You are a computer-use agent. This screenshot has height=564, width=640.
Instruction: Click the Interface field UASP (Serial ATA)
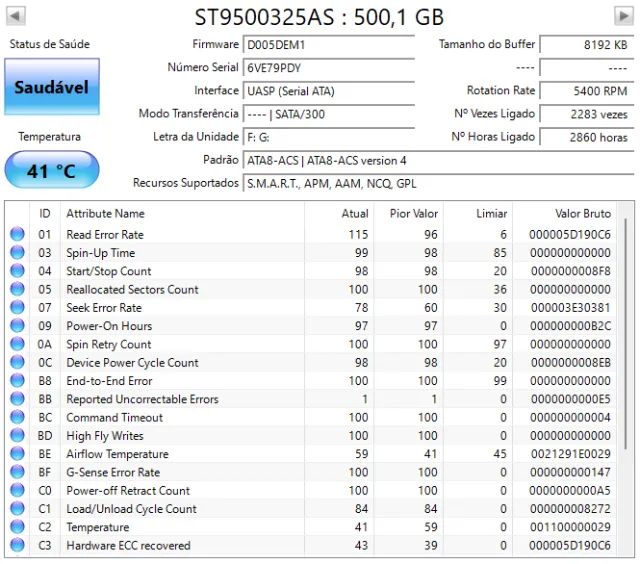(329, 91)
